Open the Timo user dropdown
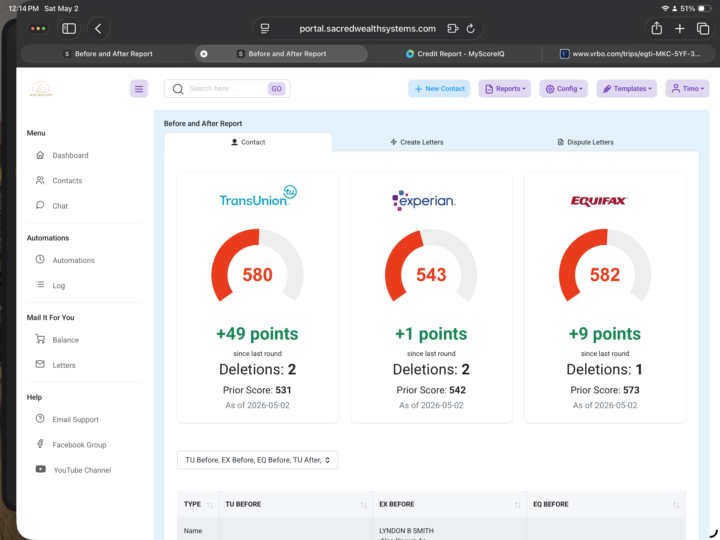This screenshot has height=540, width=720. 687,89
